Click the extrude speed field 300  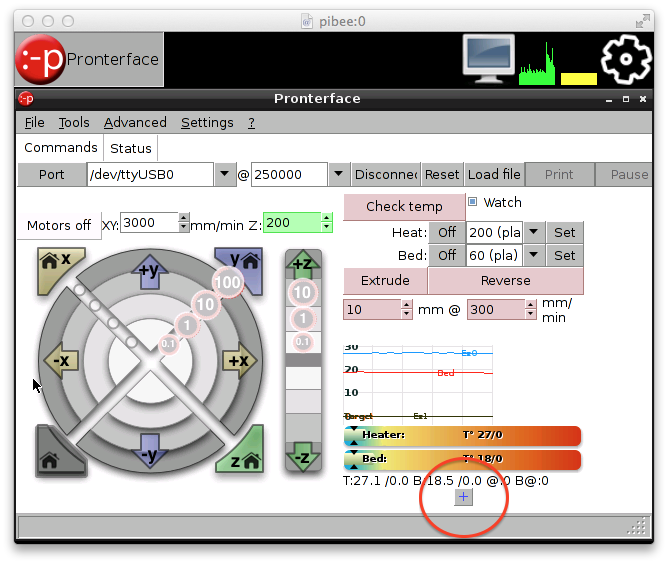[x=496, y=309]
